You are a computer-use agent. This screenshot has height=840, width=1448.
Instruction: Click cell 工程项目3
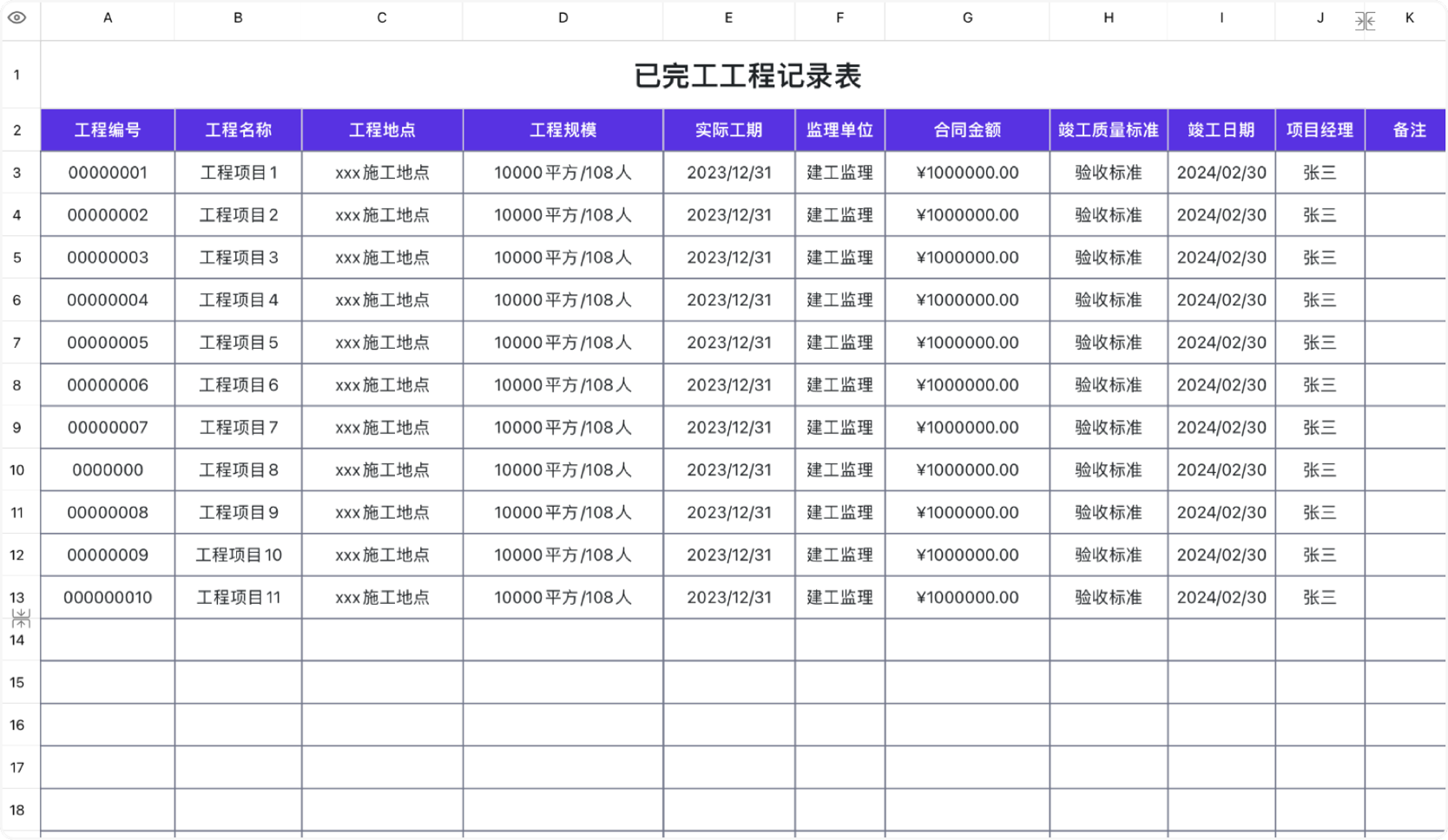point(238,258)
